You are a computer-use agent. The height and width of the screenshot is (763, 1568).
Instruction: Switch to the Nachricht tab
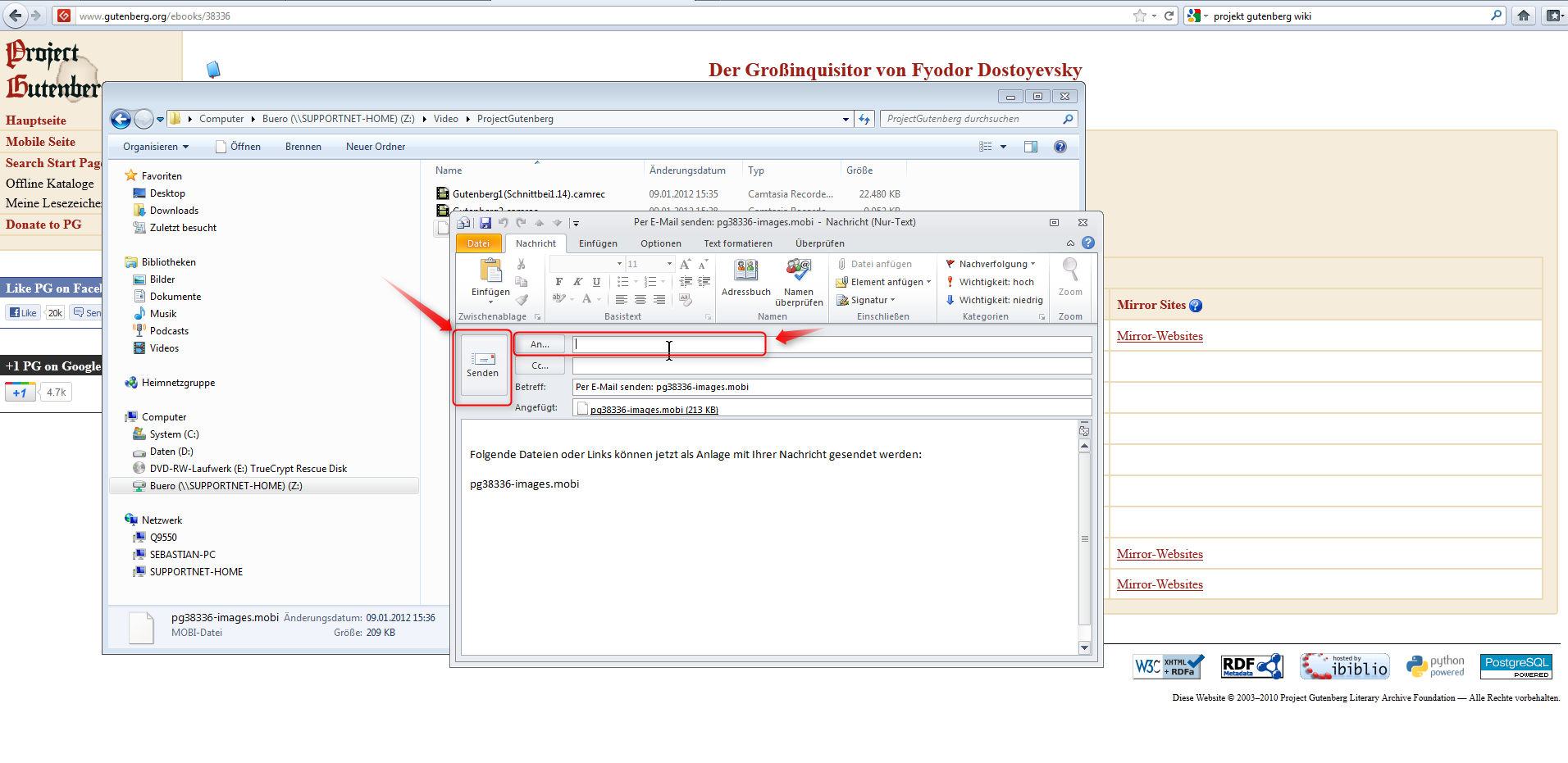point(536,243)
